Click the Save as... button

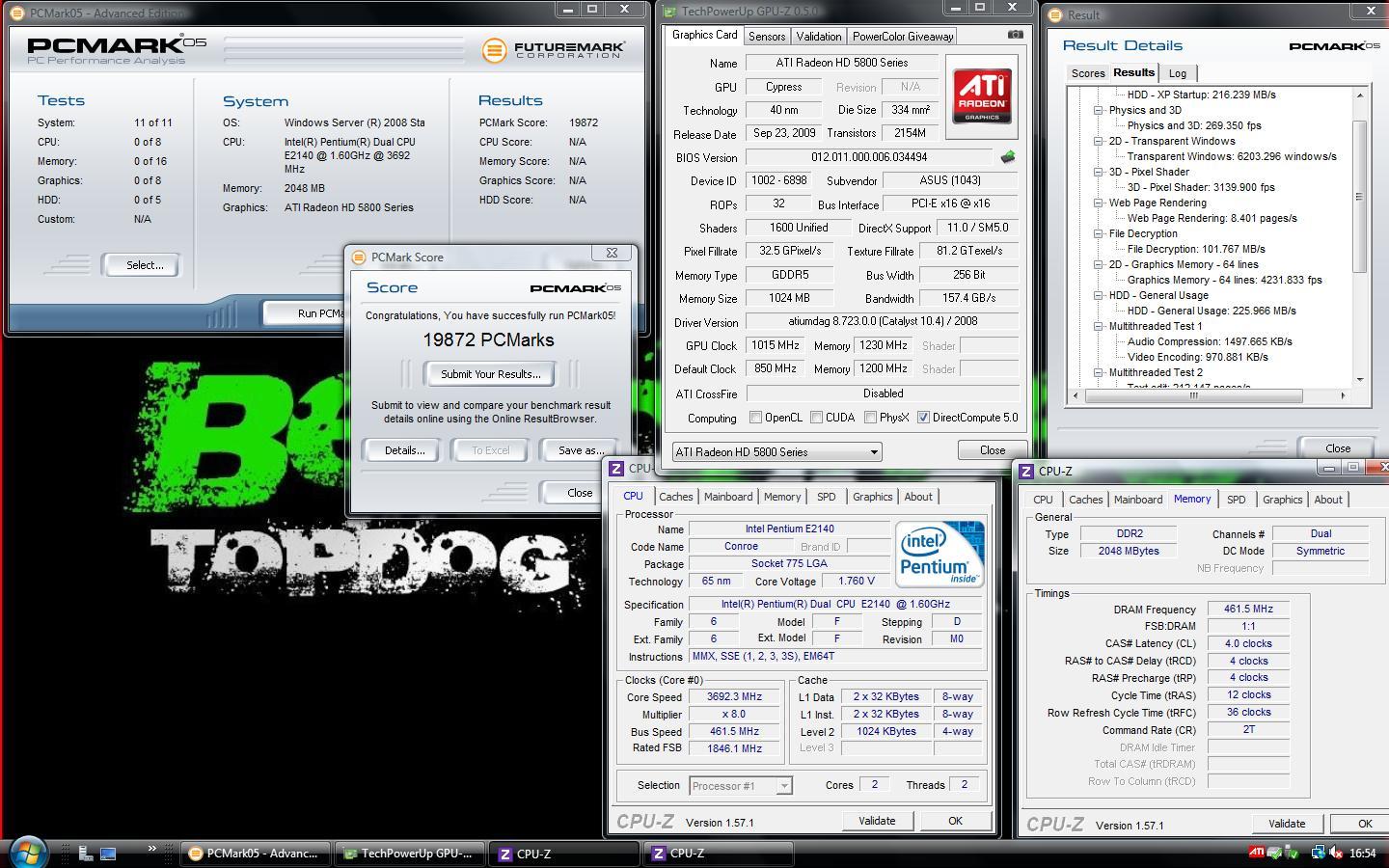[581, 450]
